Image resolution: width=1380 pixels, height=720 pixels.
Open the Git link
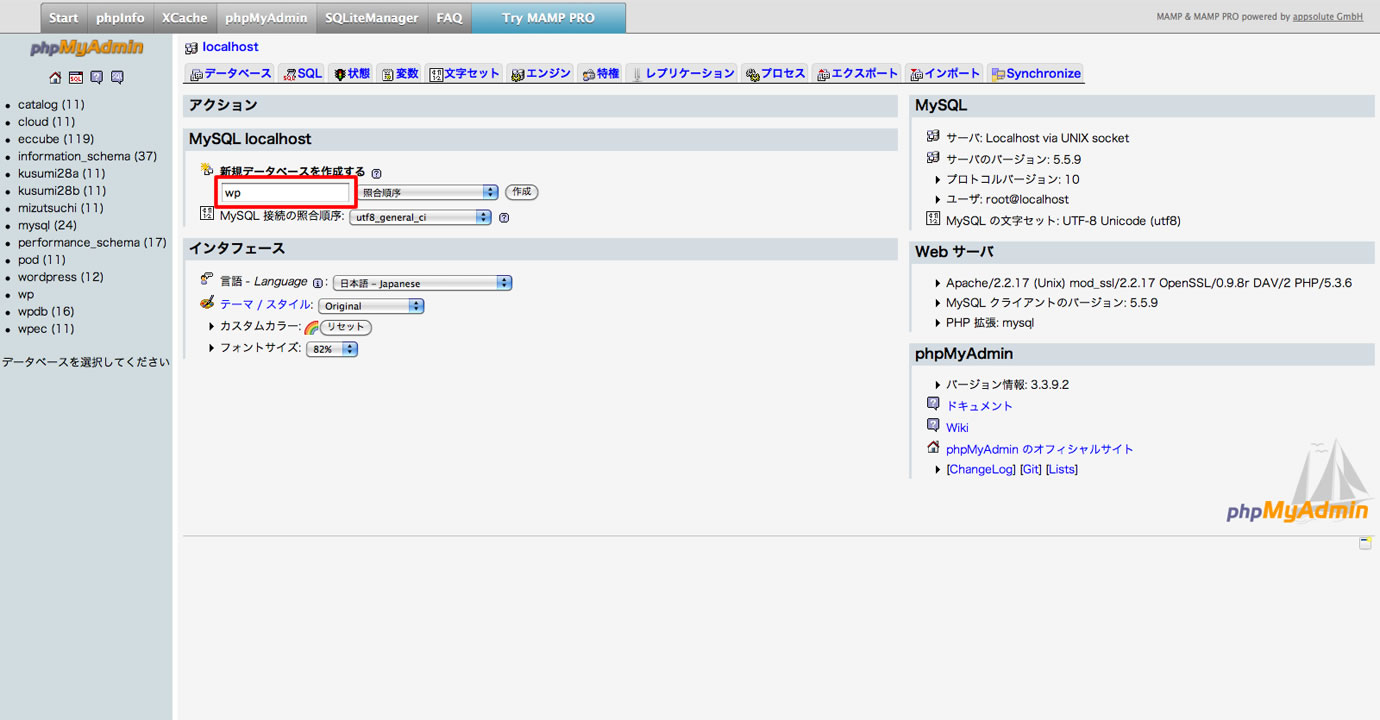coord(1031,470)
